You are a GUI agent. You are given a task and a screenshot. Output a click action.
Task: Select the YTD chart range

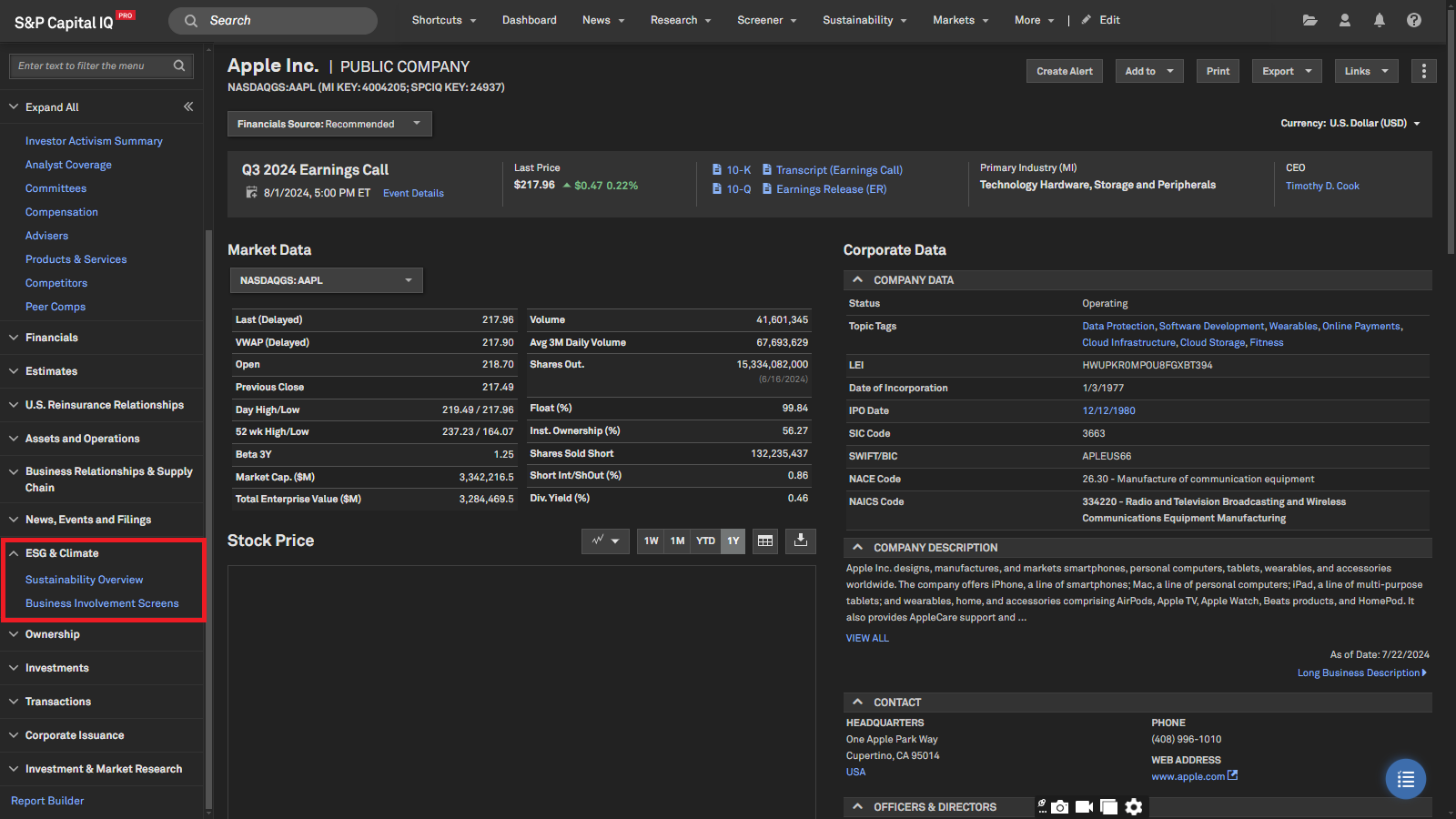(x=705, y=541)
